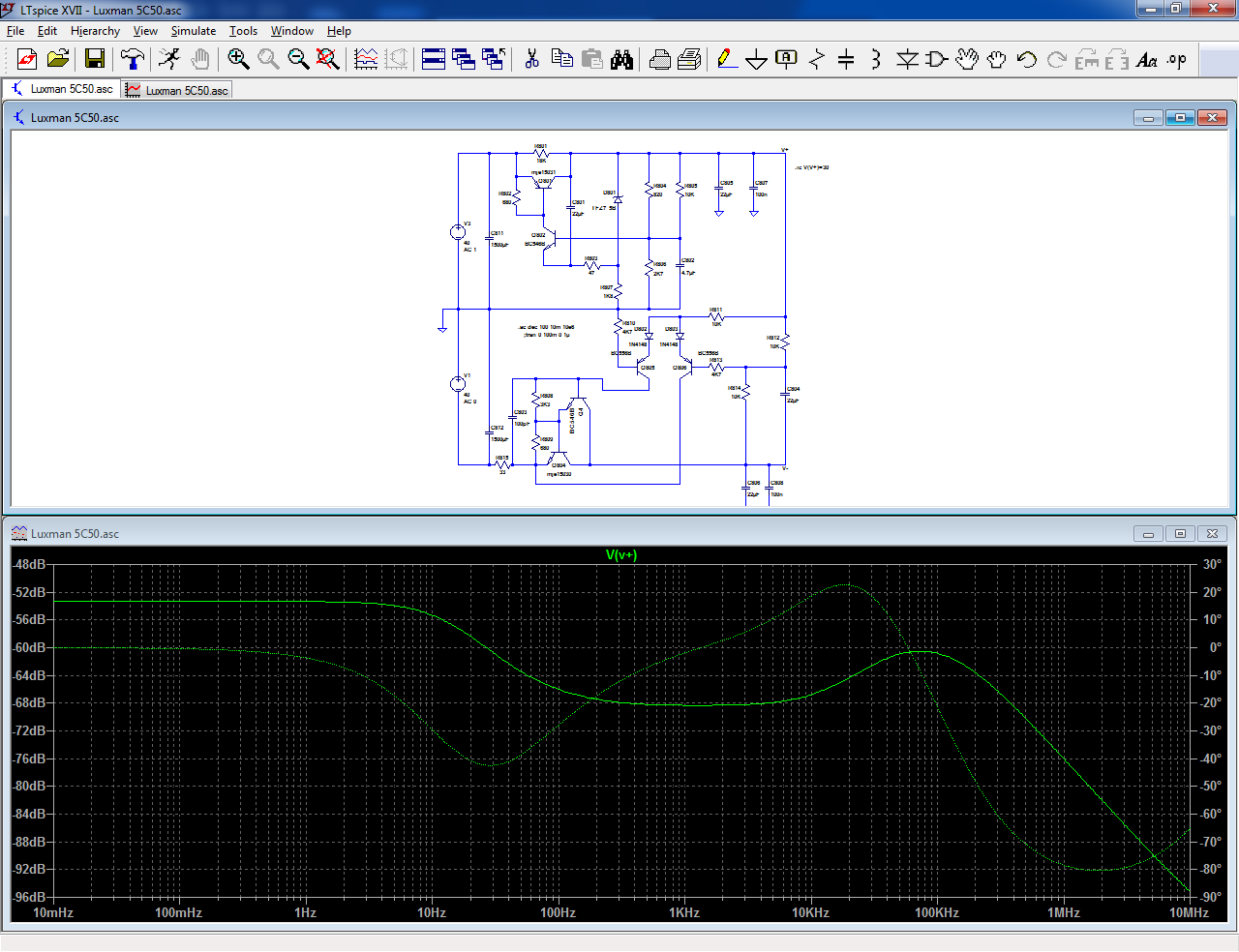
Task: Run the simulation with running-man icon
Action: point(169,59)
